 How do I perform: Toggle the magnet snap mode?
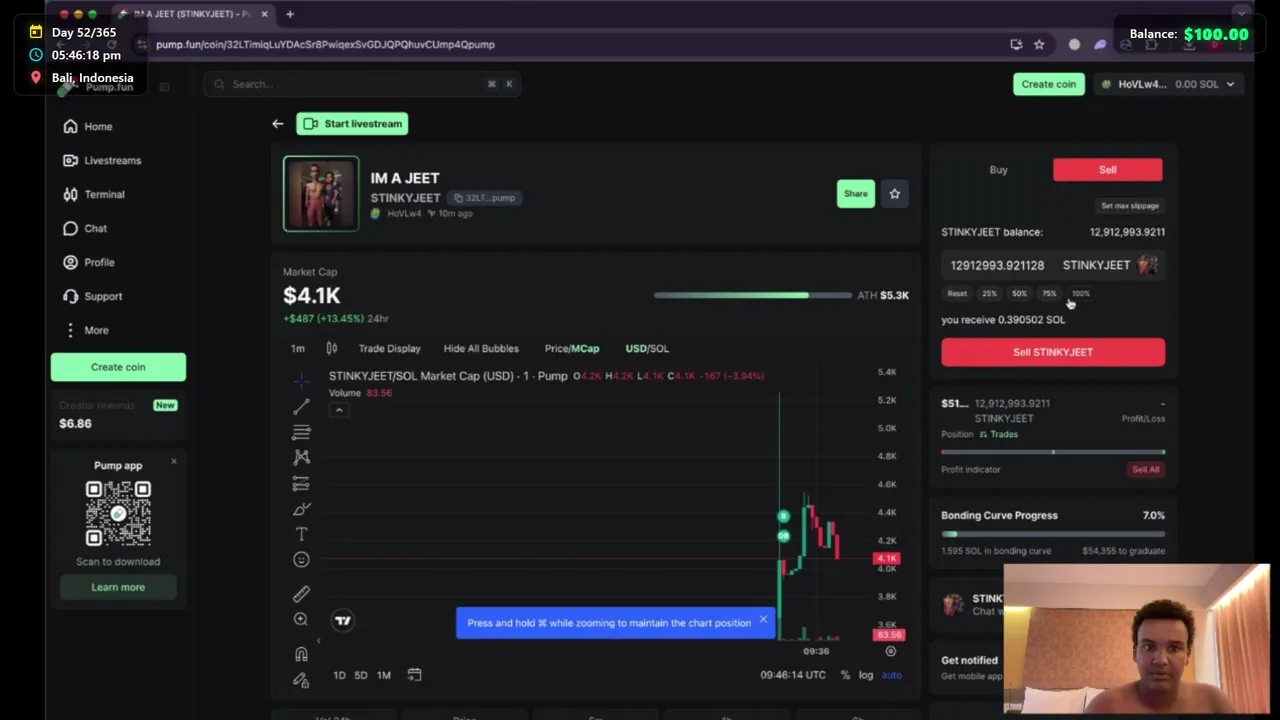click(301, 654)
